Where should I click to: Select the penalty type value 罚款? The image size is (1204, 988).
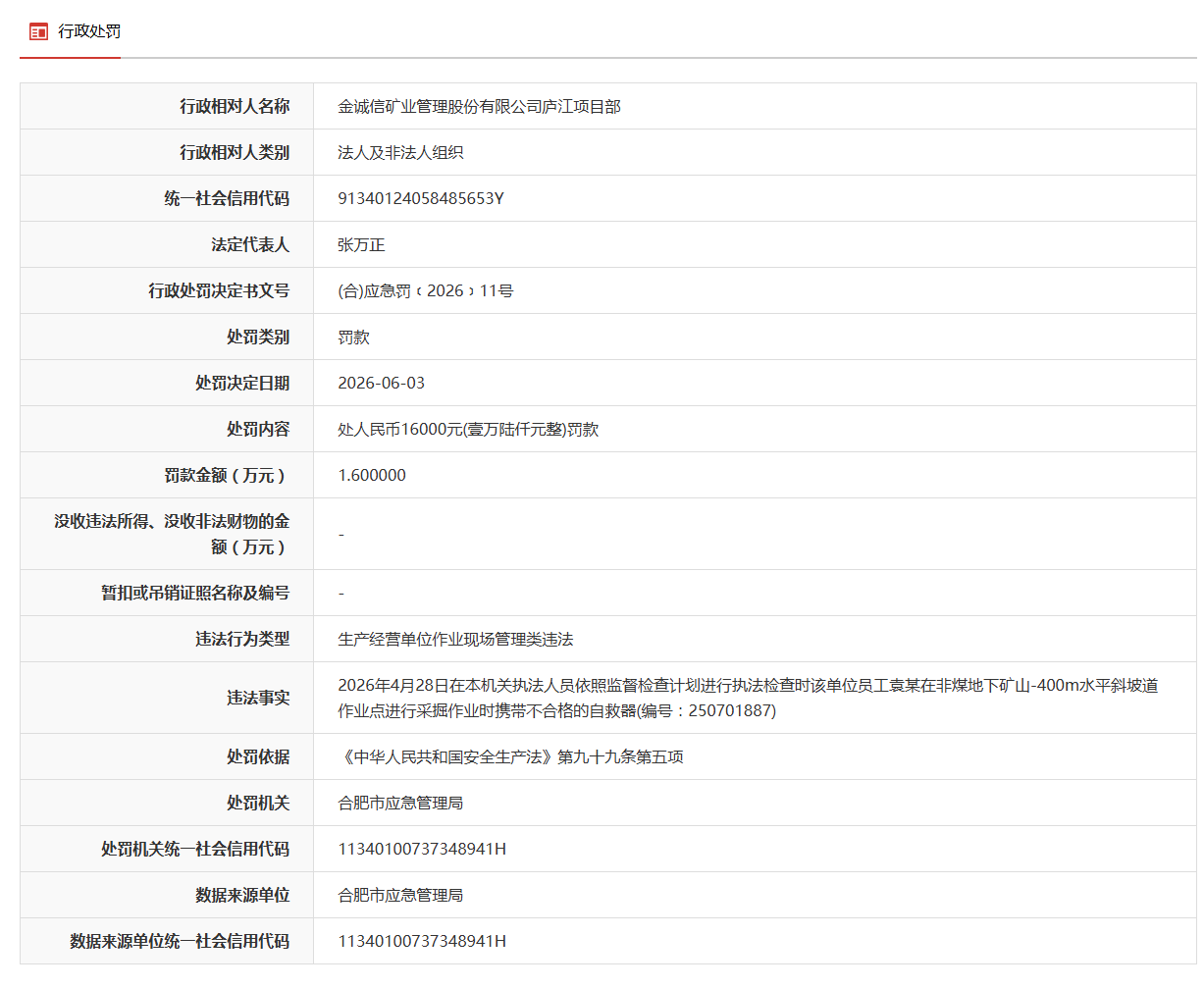click(x=353, y=338)
